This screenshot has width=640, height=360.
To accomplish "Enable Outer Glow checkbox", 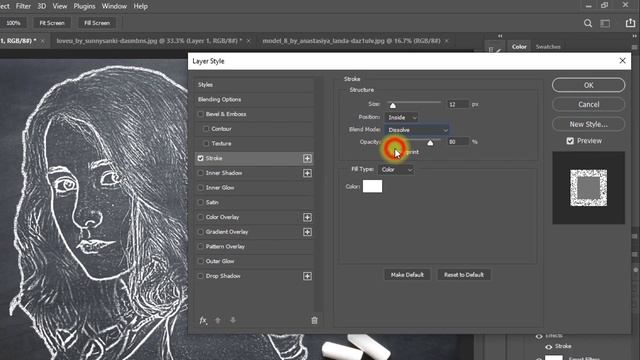I will [200, 261].
